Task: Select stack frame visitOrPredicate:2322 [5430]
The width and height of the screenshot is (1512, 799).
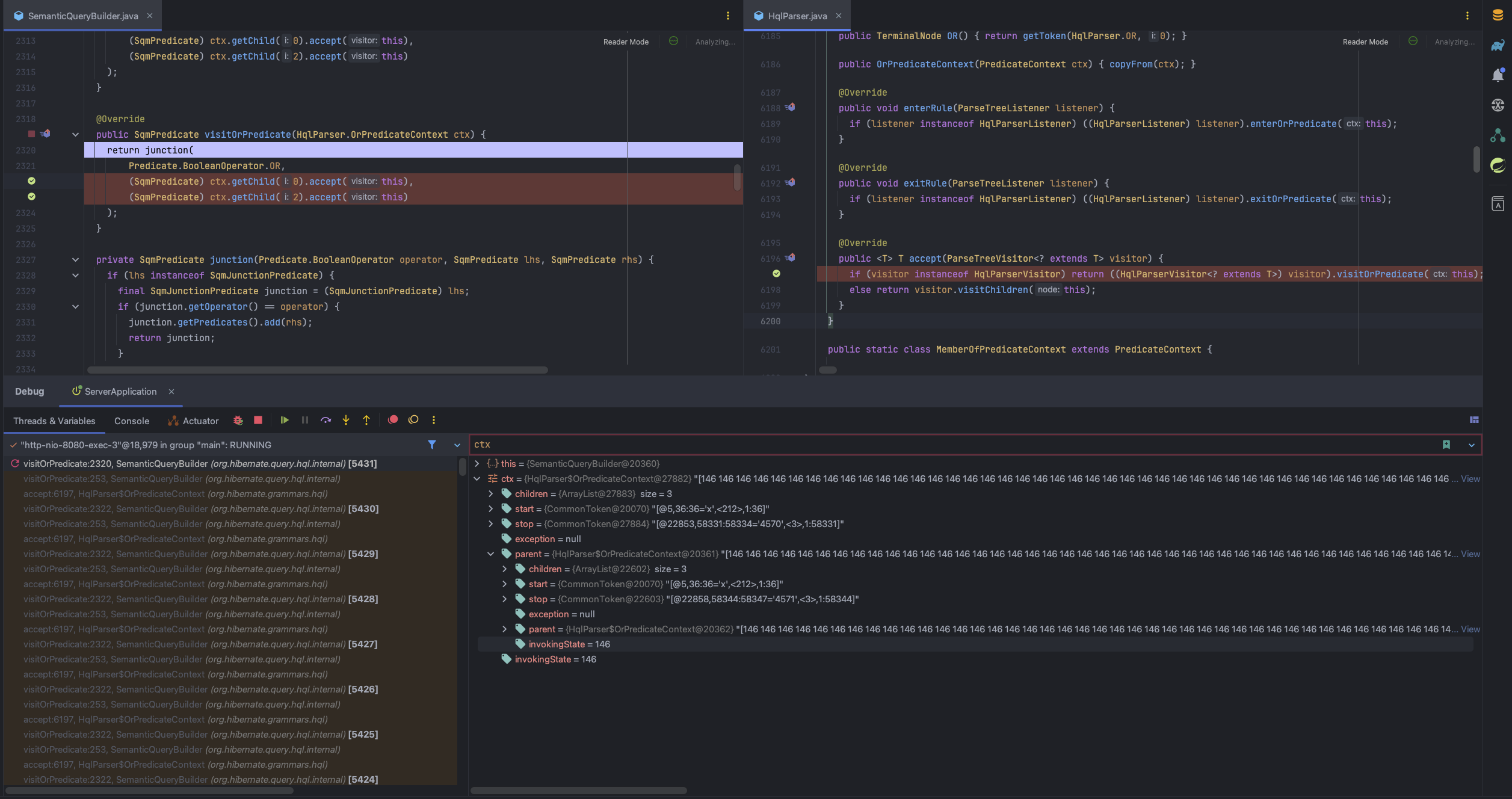Action: coord(201,508)
